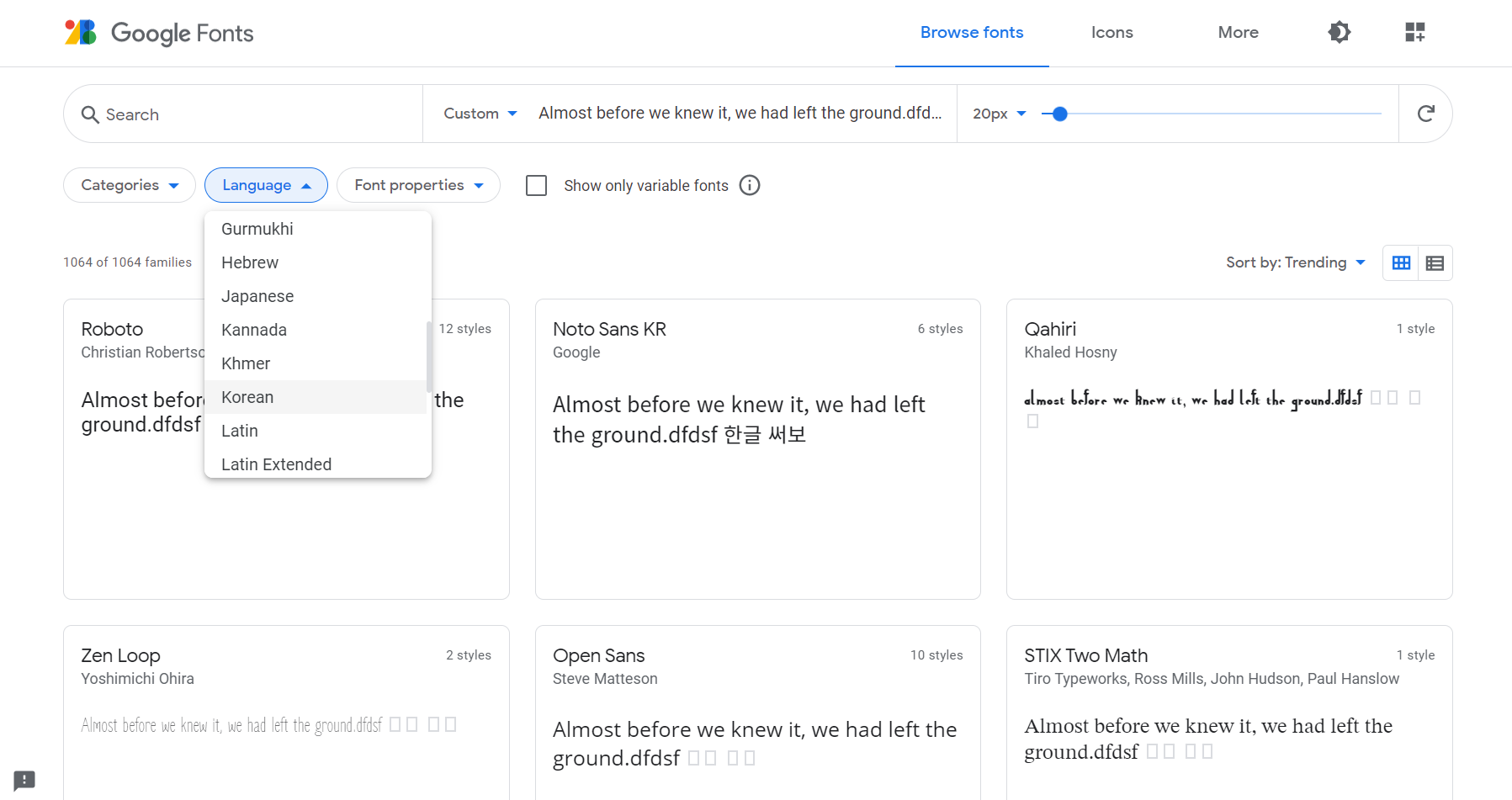The image size is (1512, 800).
Task: Click the Google Fonts logo
Action: (x=159, y=33)
